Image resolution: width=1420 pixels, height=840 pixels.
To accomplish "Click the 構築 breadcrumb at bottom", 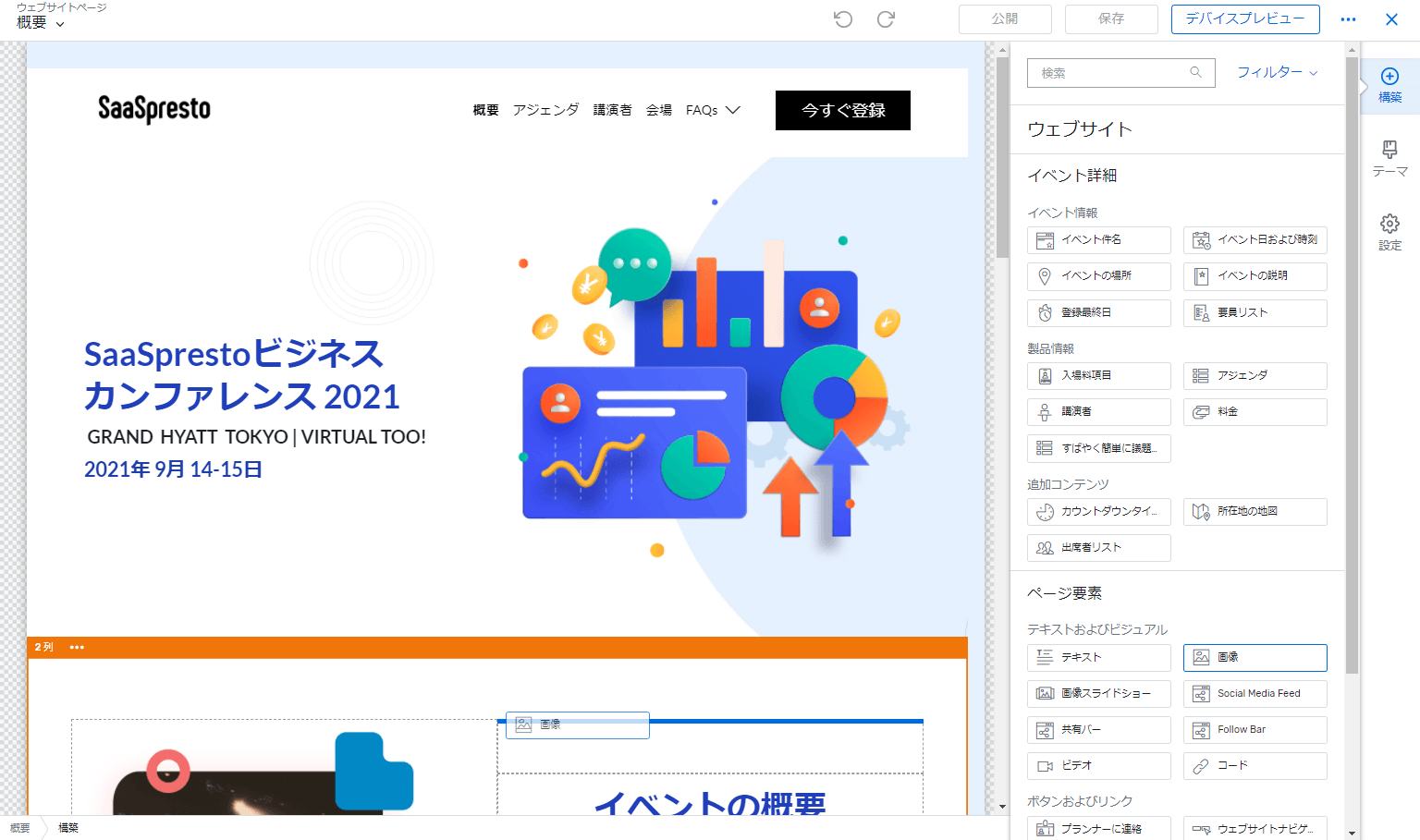I will click(68, 828).
